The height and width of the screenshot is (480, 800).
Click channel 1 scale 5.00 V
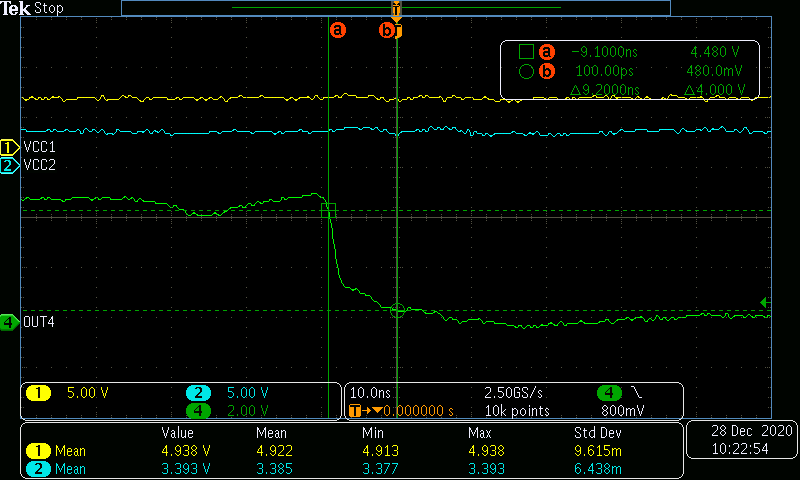click(x=87, y=393)
